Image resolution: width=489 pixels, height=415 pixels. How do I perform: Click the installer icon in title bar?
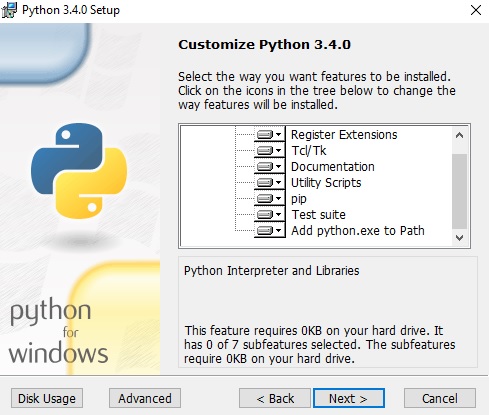(x=9, y=10)
